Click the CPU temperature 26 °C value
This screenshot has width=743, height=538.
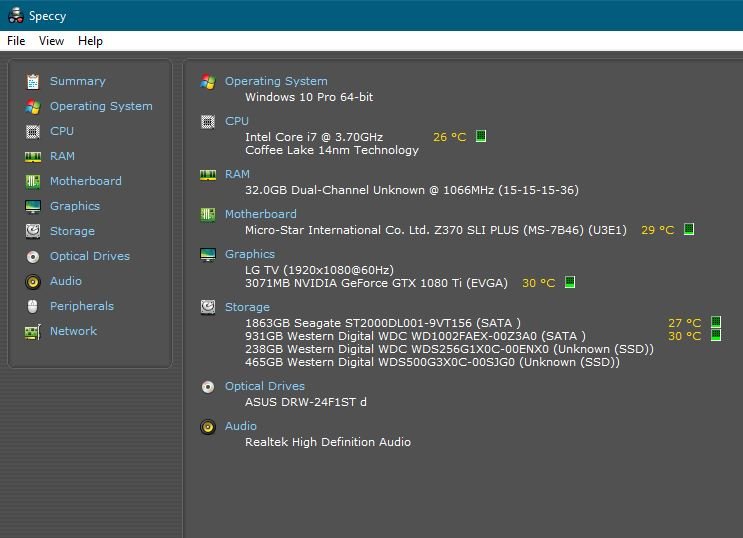[450, 137]
